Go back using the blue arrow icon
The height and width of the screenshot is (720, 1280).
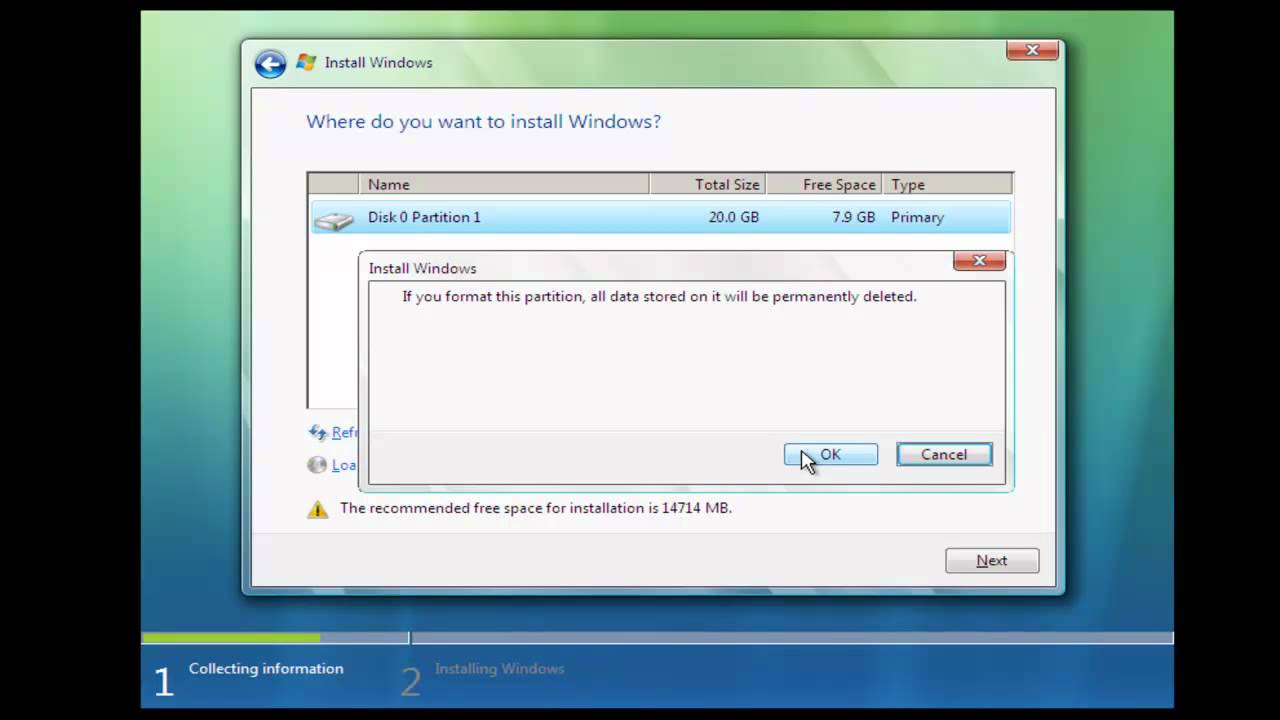coord(270,64)
